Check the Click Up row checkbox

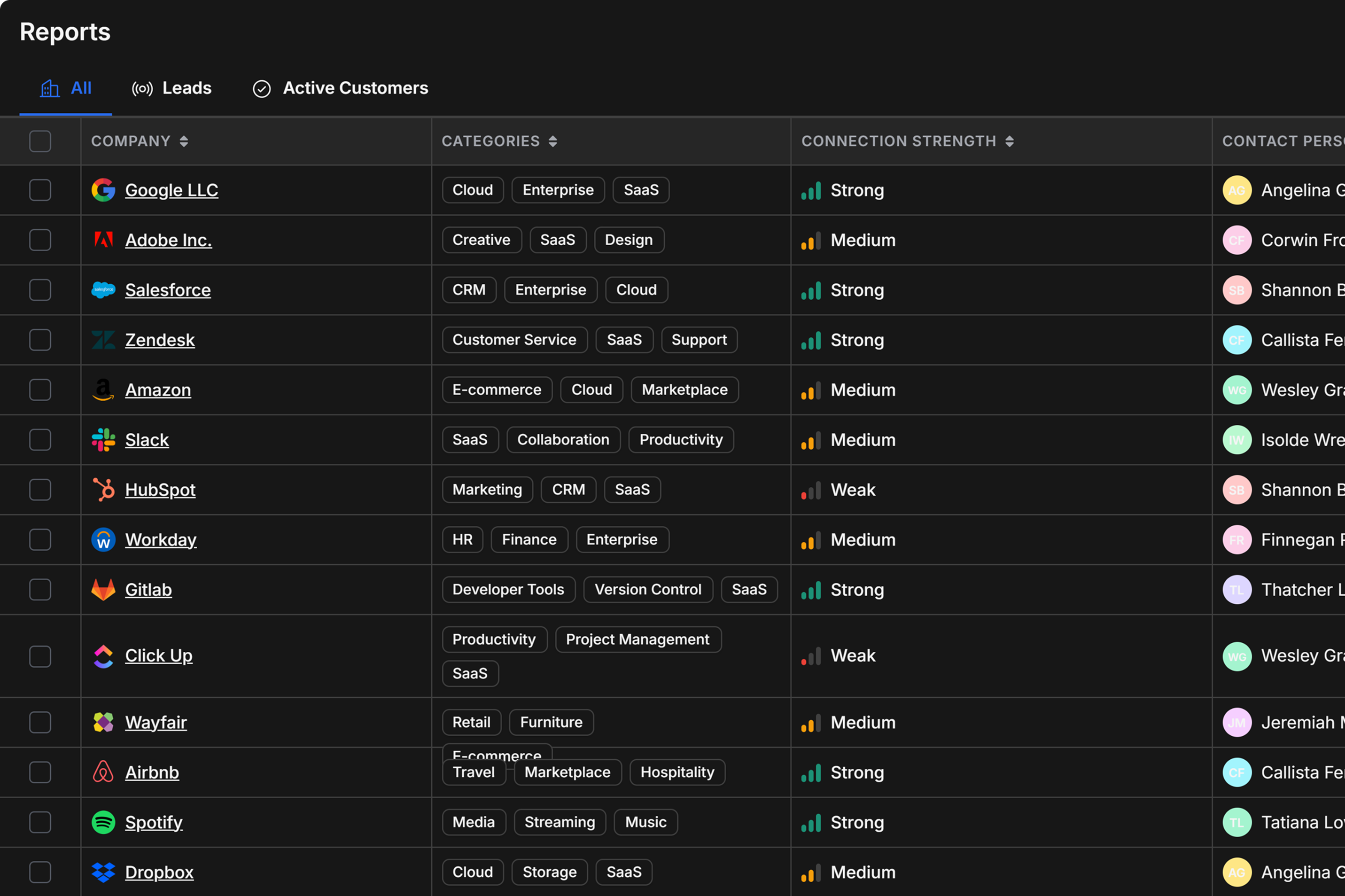click(40, 656)
